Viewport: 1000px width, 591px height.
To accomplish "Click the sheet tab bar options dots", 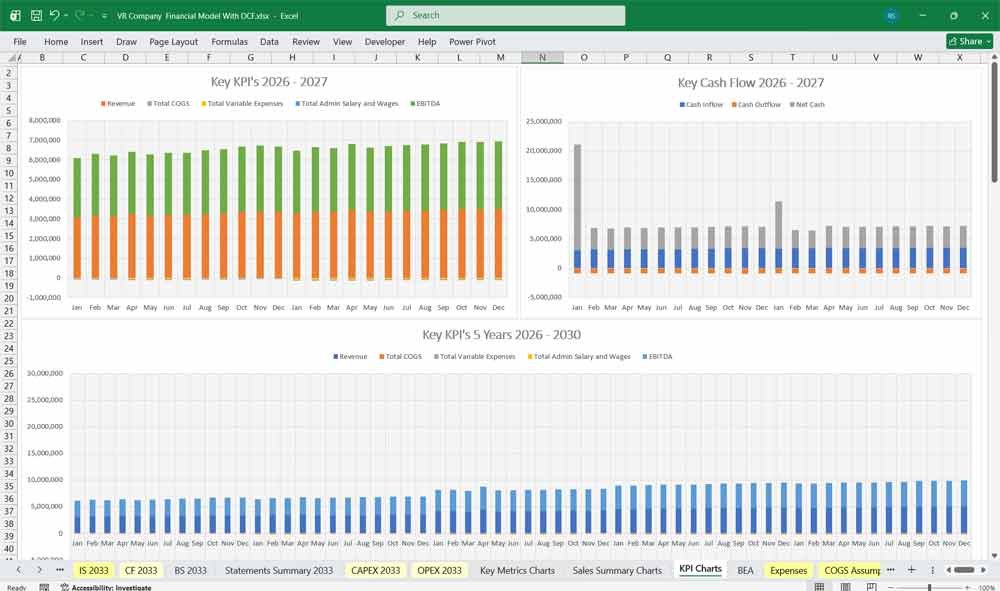I will [932, 570].
